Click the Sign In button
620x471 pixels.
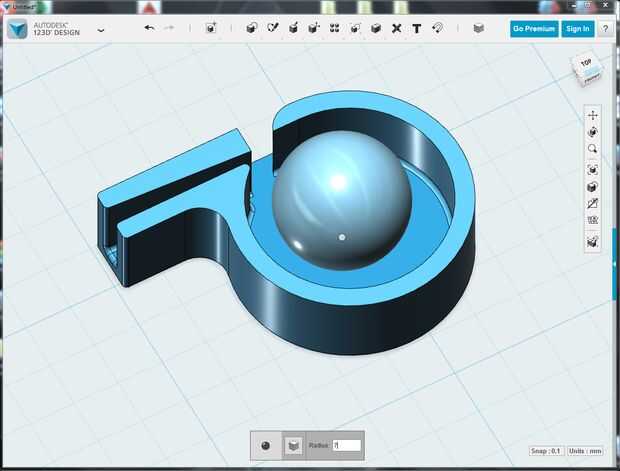coord(578,29)
